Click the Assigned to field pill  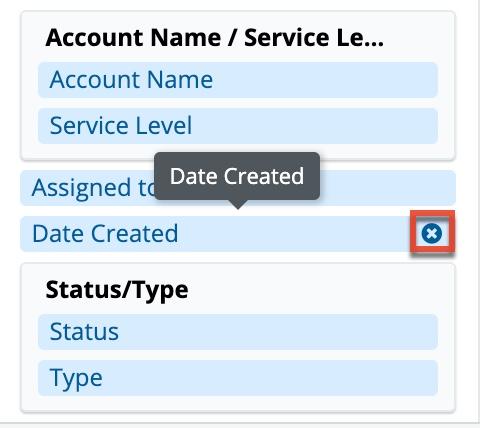point(238,188)
